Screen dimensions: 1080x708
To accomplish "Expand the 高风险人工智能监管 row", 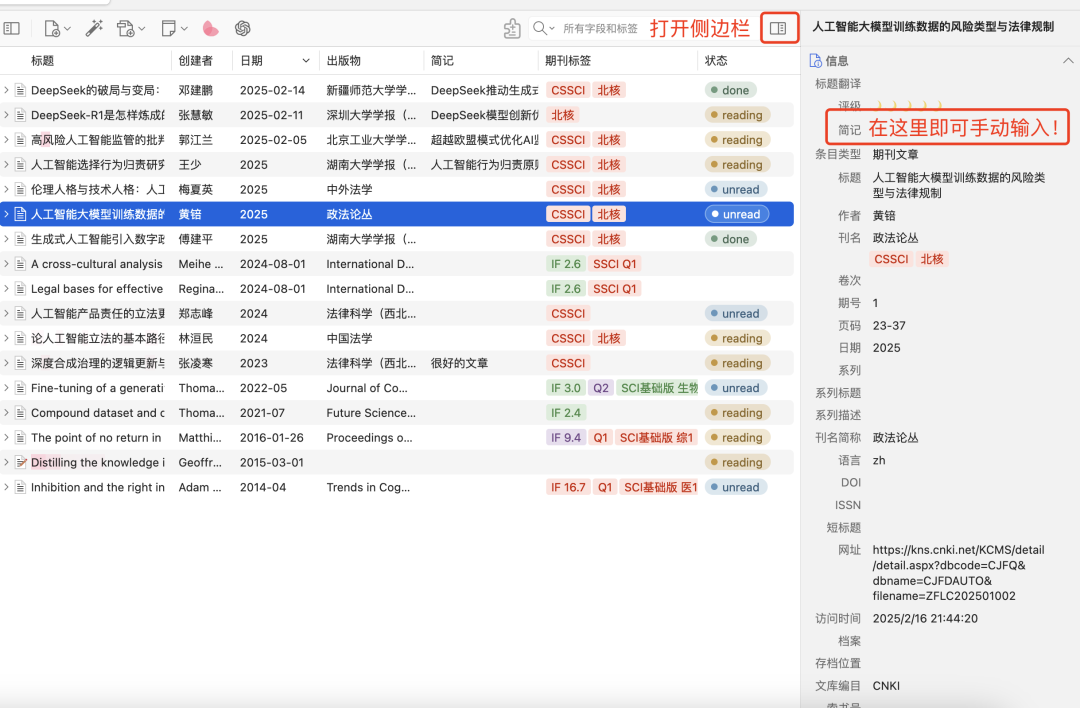I will coord(6,140).
